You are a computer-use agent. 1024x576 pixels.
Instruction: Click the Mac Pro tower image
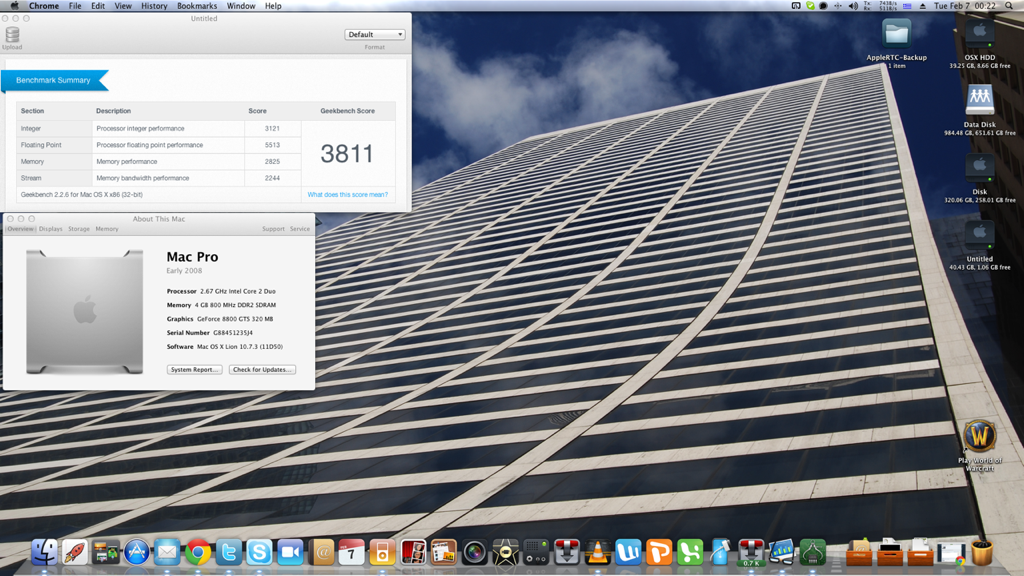pyautogui.click(x=84, y=312)
